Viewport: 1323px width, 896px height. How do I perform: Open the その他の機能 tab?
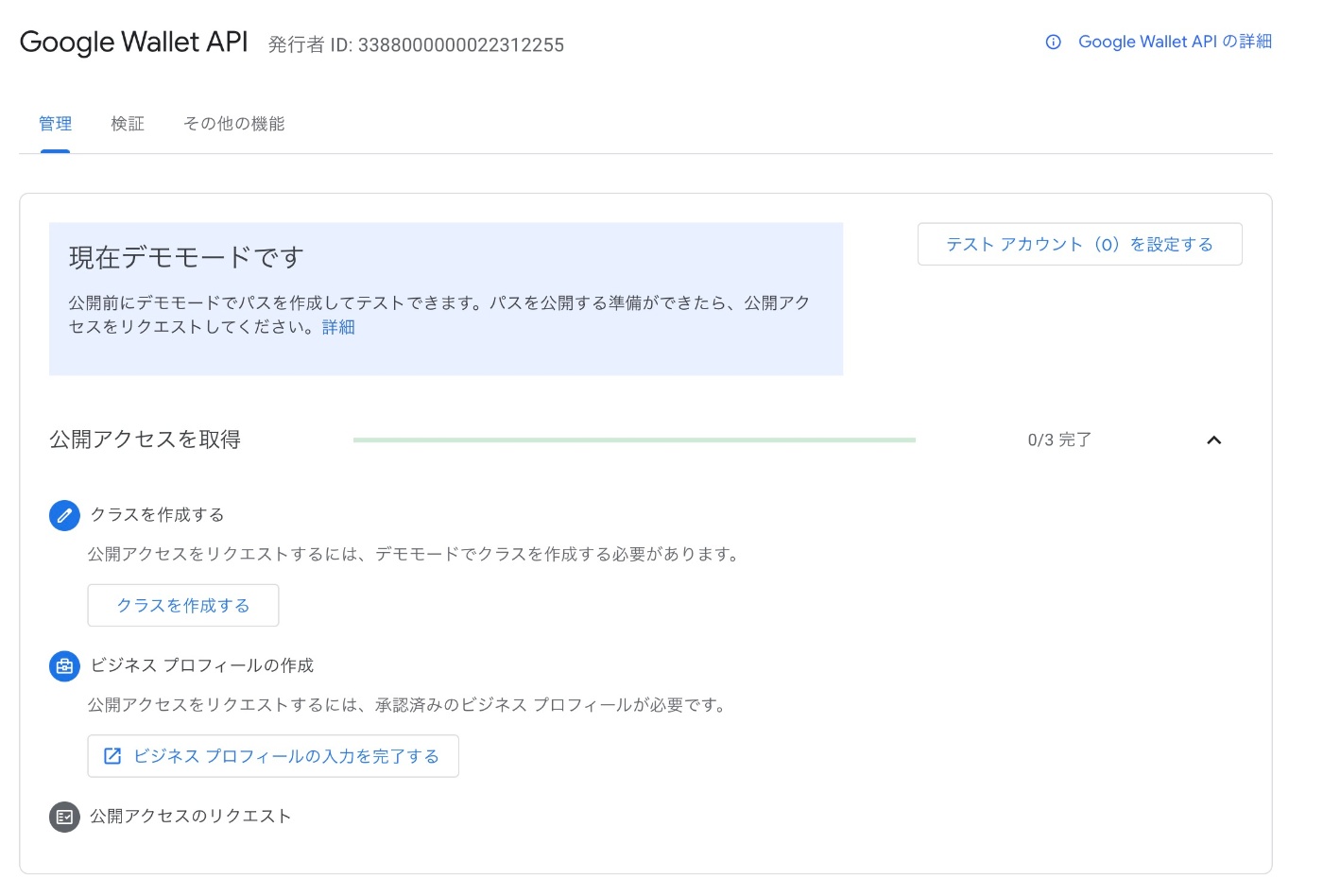233,124
